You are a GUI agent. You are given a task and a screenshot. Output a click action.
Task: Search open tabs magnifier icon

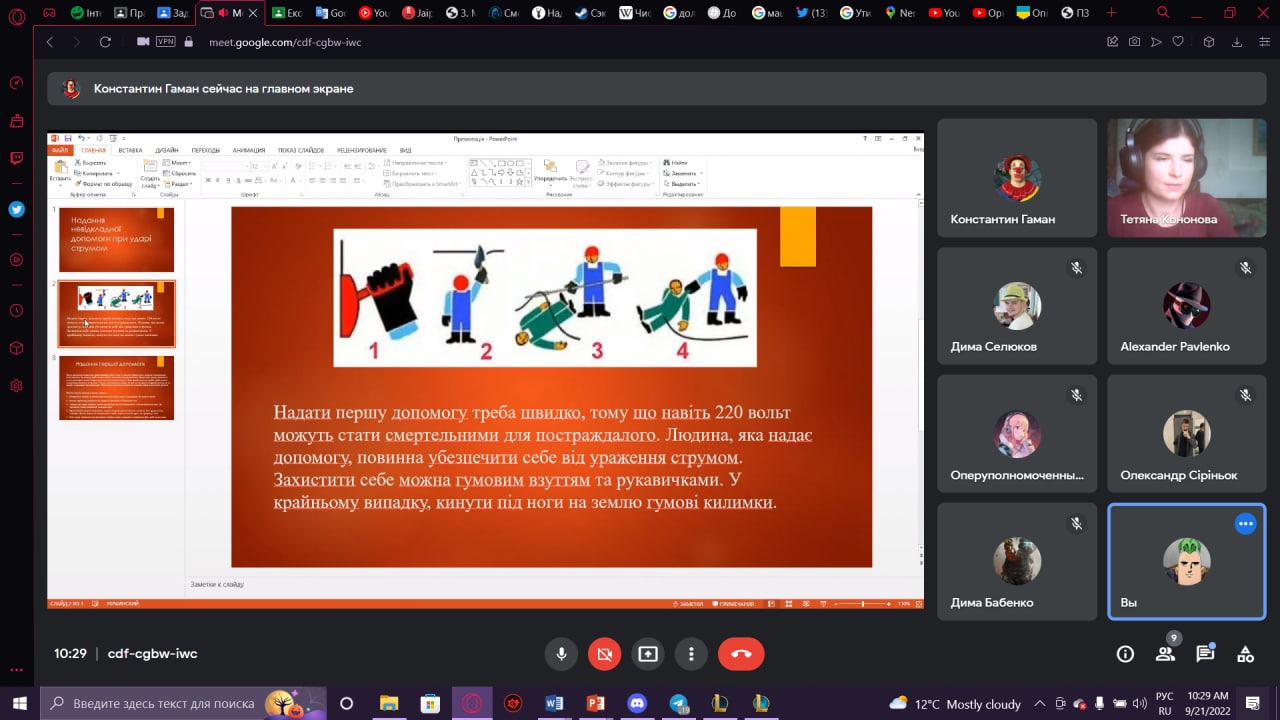[x=1163, y=13]
